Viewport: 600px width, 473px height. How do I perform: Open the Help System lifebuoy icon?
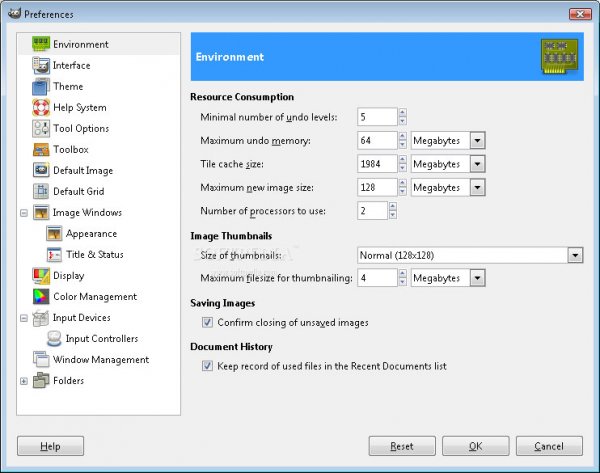(41, 108)
